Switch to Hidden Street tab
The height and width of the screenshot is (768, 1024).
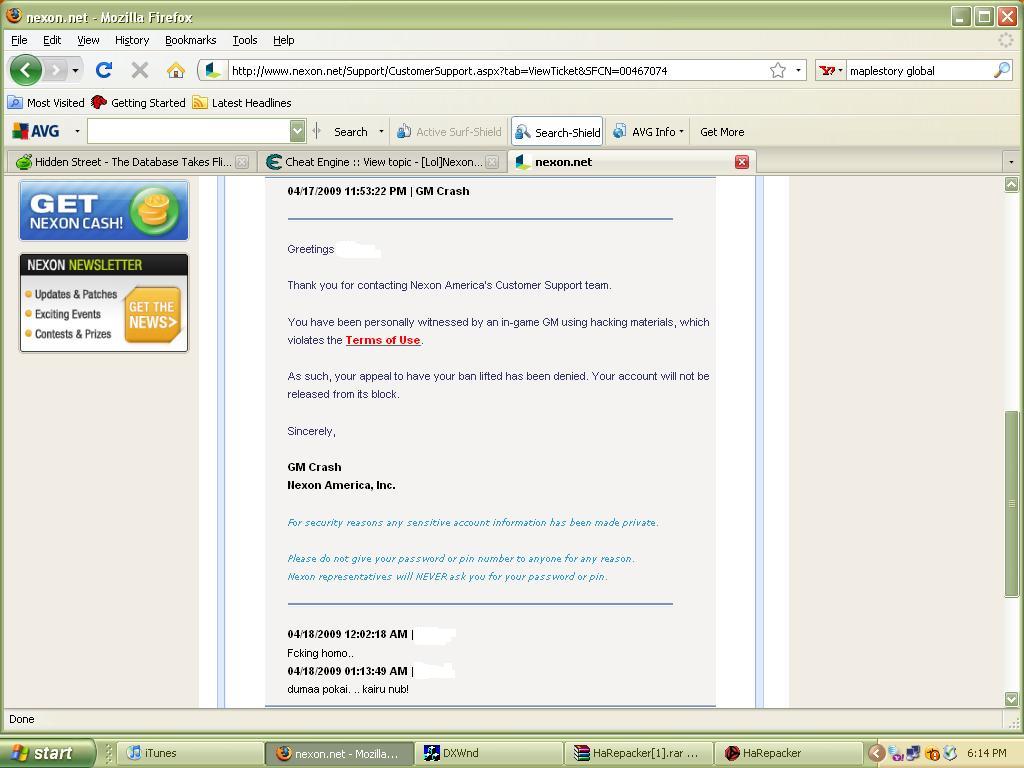pyautogui.click(x=124, y=162)
